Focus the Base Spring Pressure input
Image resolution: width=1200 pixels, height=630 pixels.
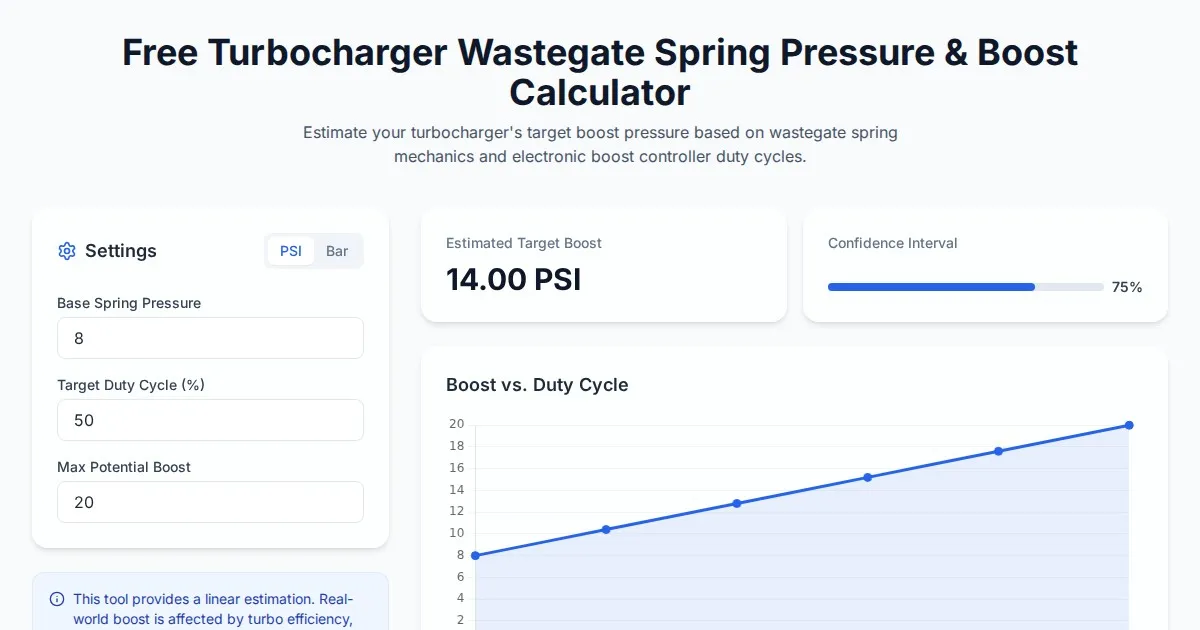pyautogui.click(x=210, y=338)
